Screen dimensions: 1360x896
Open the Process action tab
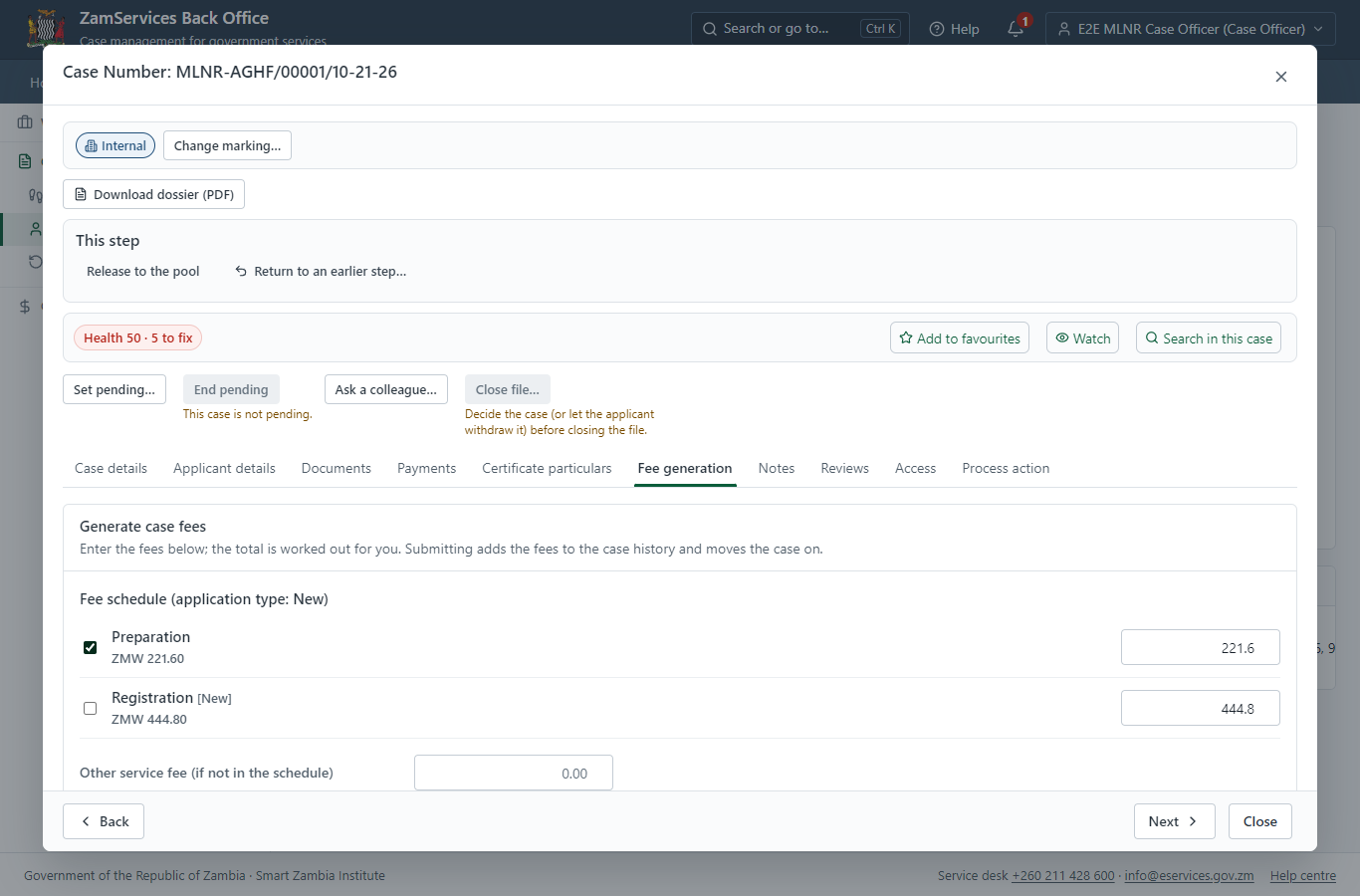[x=1006, y=468]
